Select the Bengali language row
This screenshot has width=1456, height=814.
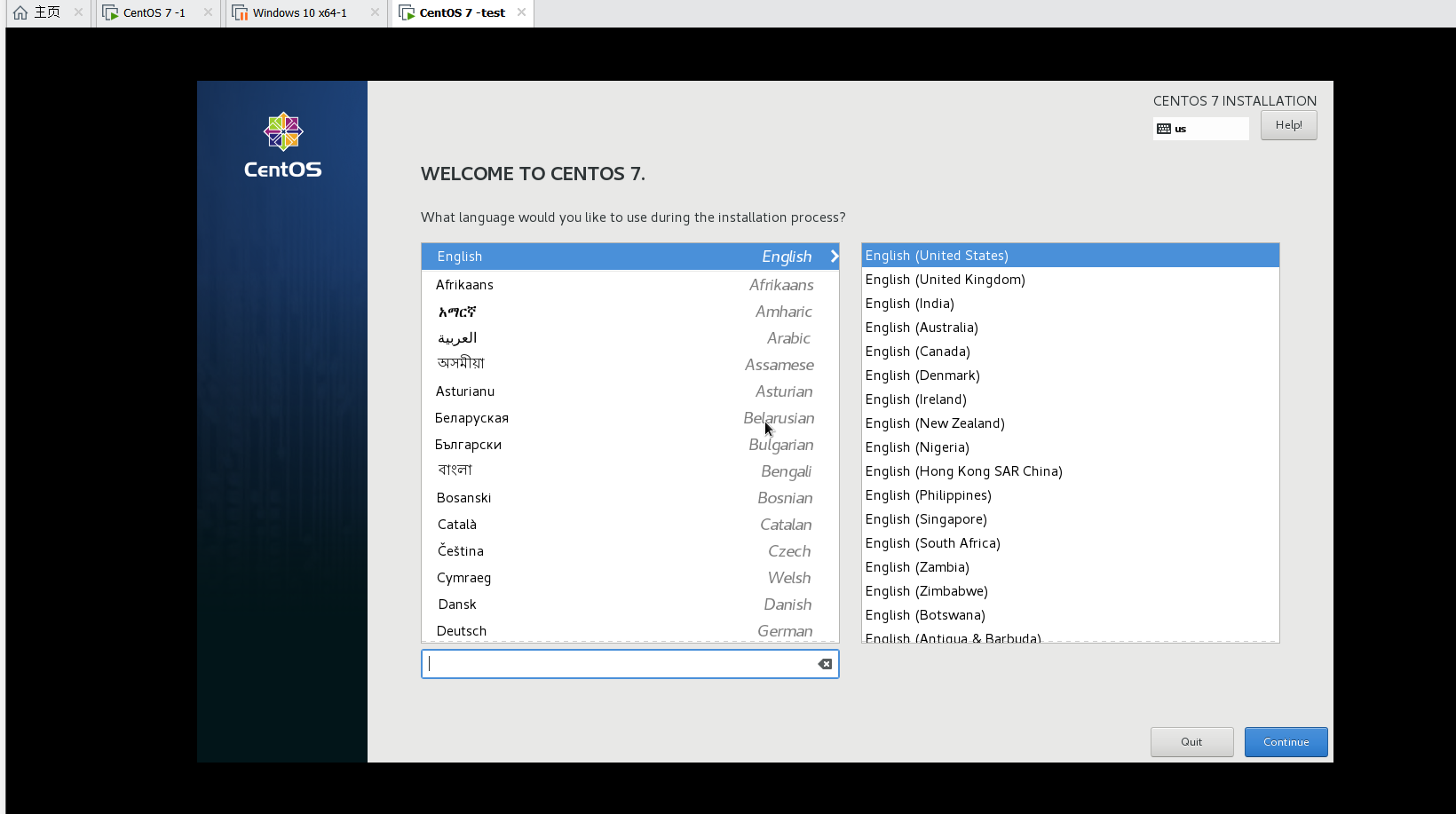click(x=630, y=471)
